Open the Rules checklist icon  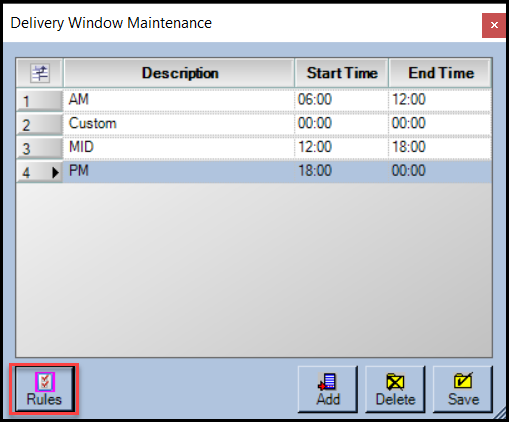pyautogui.click(x=45, y=382)
